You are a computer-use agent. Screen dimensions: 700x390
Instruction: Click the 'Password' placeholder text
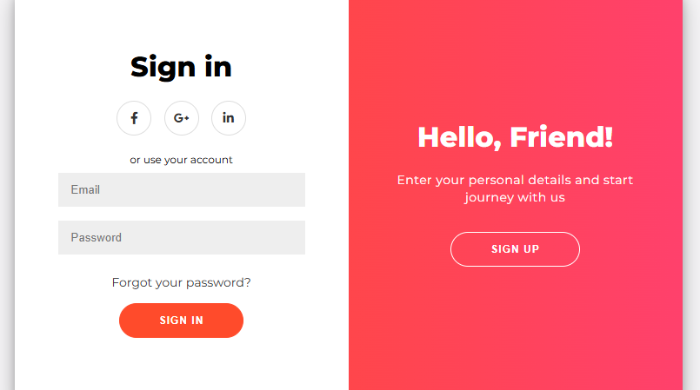pyautogui.click(x=96, y=237)
